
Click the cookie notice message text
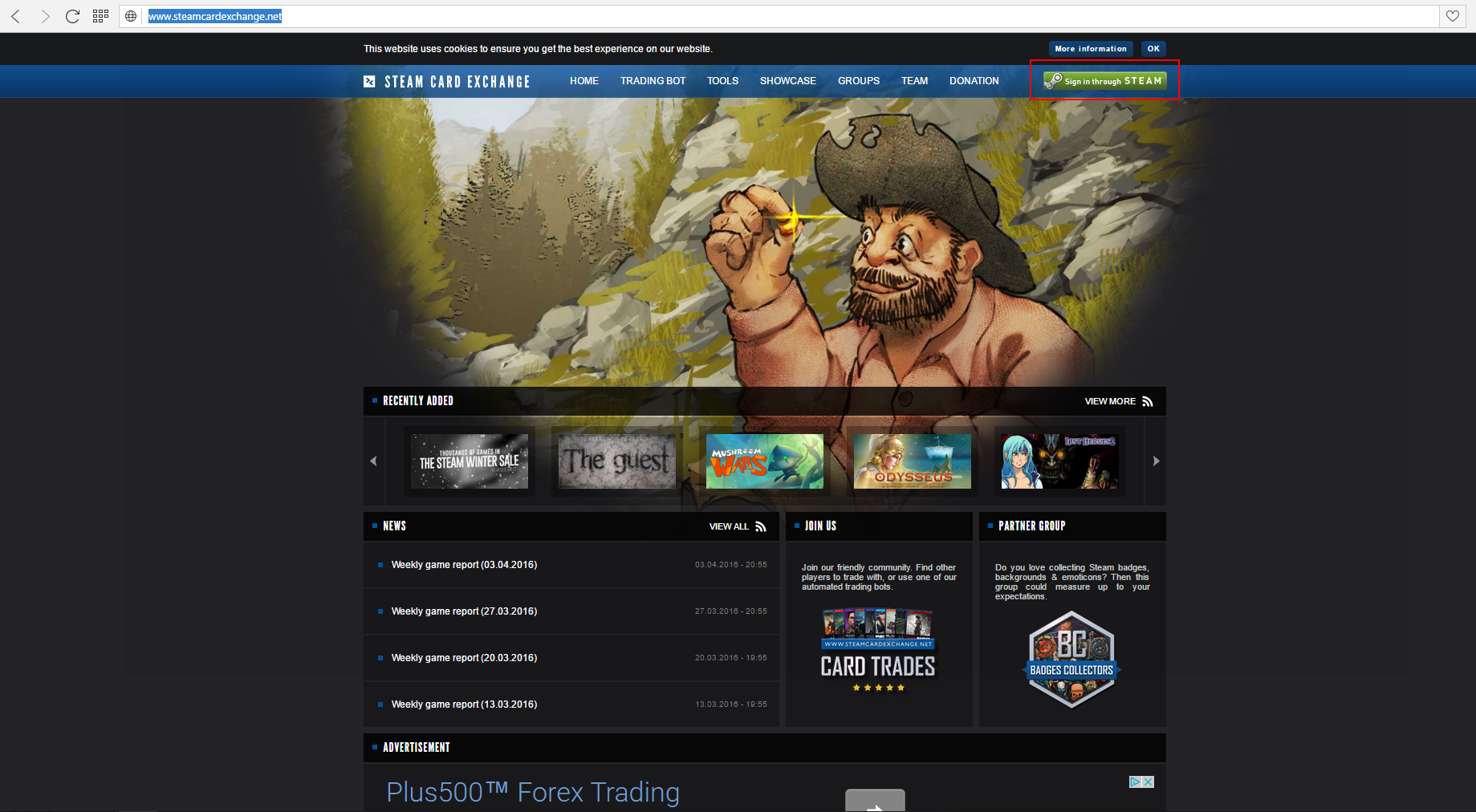(x=538, y=49)
